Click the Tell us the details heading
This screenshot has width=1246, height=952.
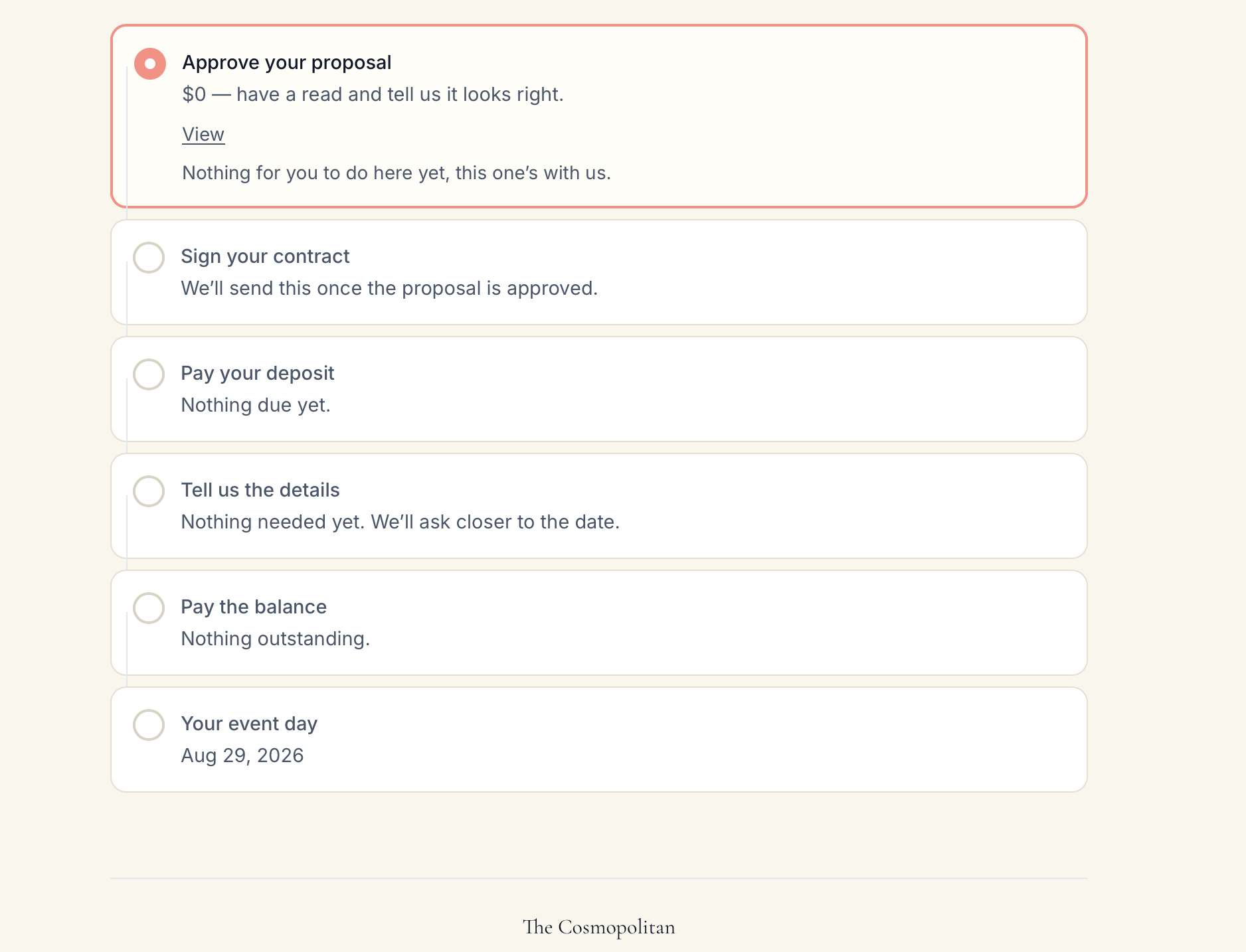260,490
